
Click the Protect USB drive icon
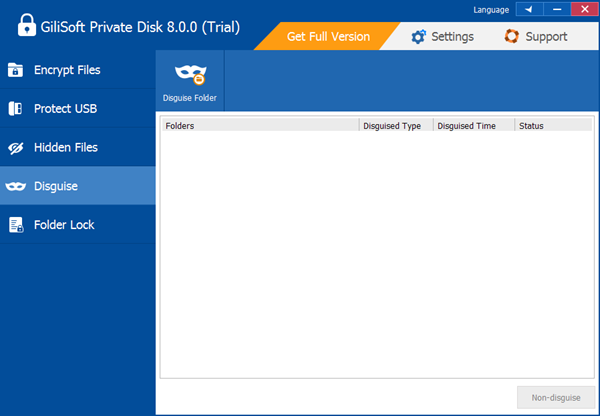[x=15, y=109]
